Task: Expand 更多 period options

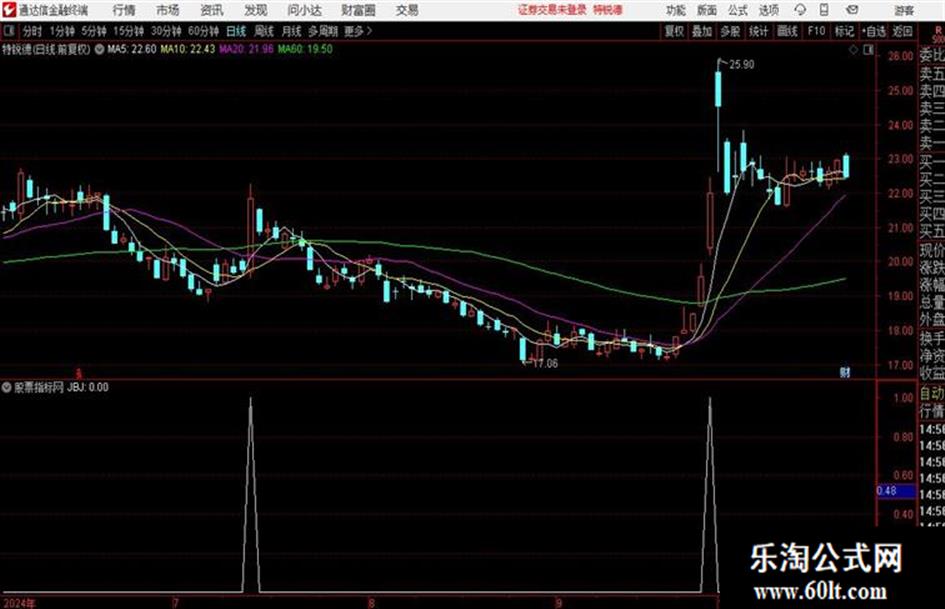Action: click(357, 31)
